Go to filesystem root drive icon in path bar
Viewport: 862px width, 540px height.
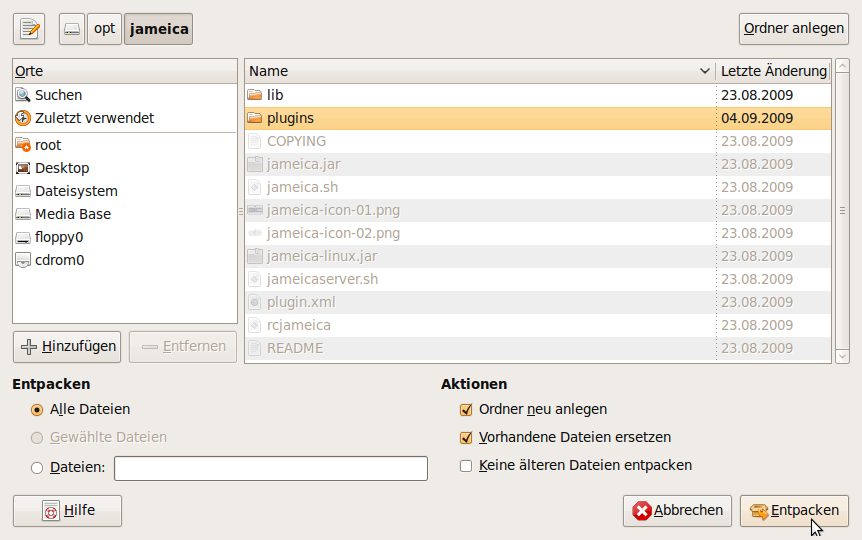(72, 29)
